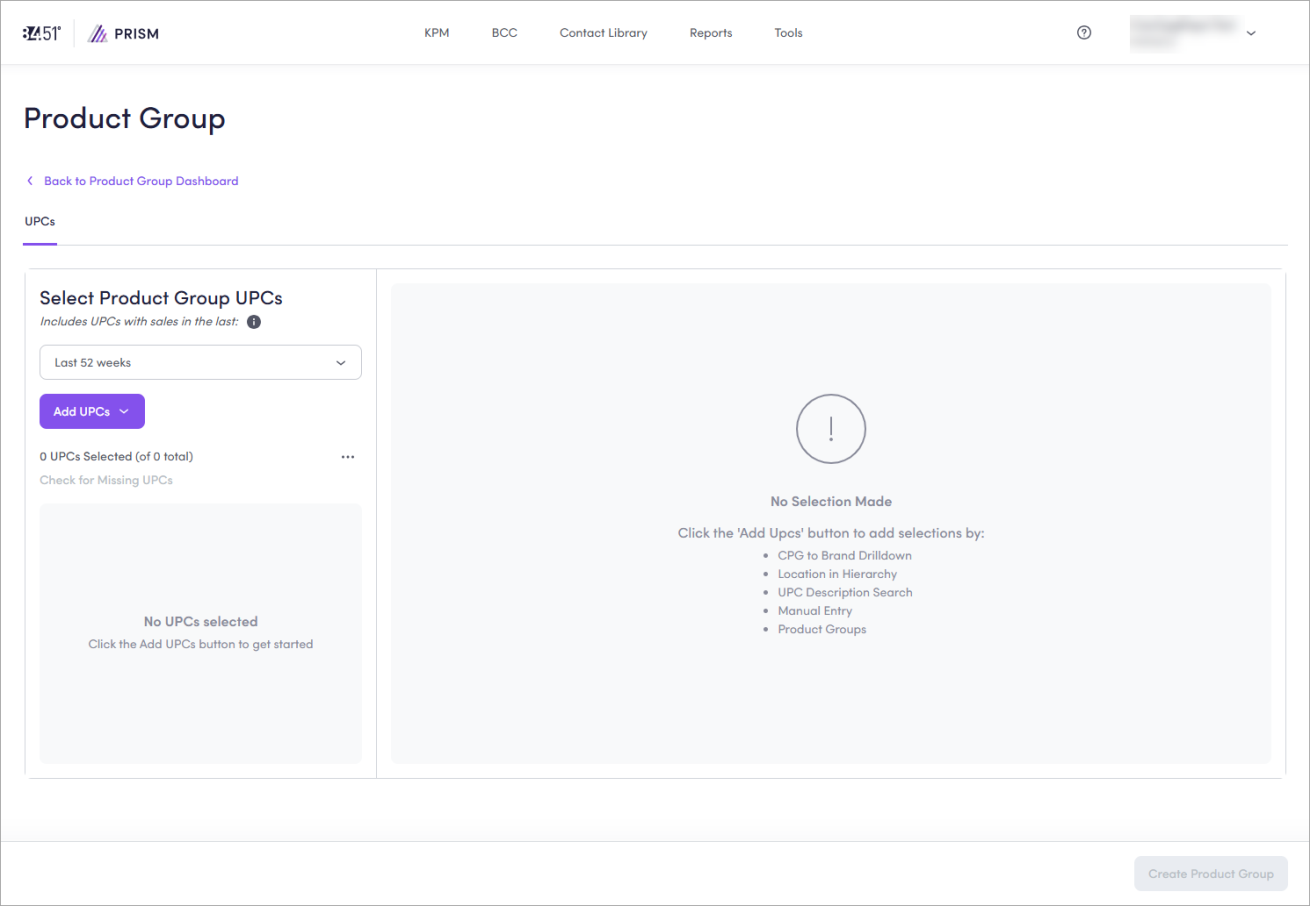Screen dimensions: 1310x906
Task: Open the help question mark icon
Action: 1084,33
